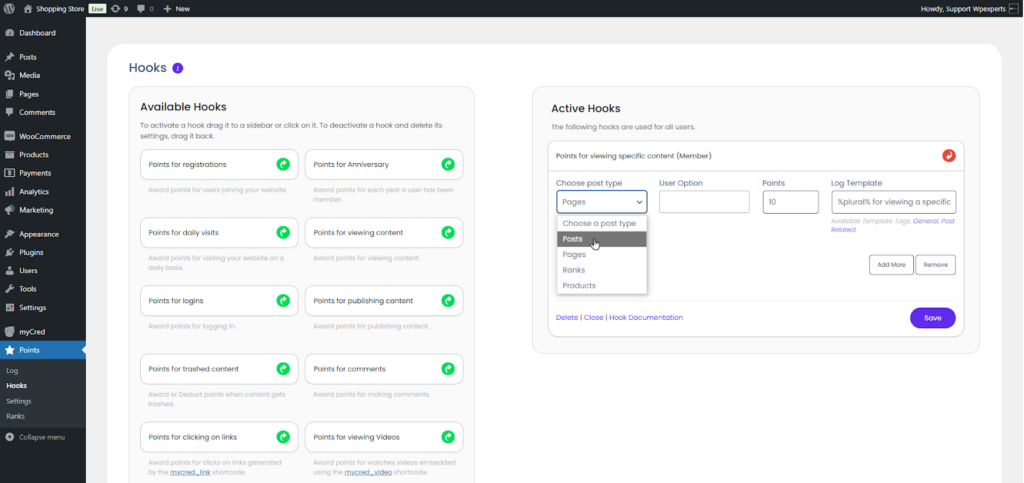
Task: Click green arrow on Points for daily visits
Action: point(283,232)
